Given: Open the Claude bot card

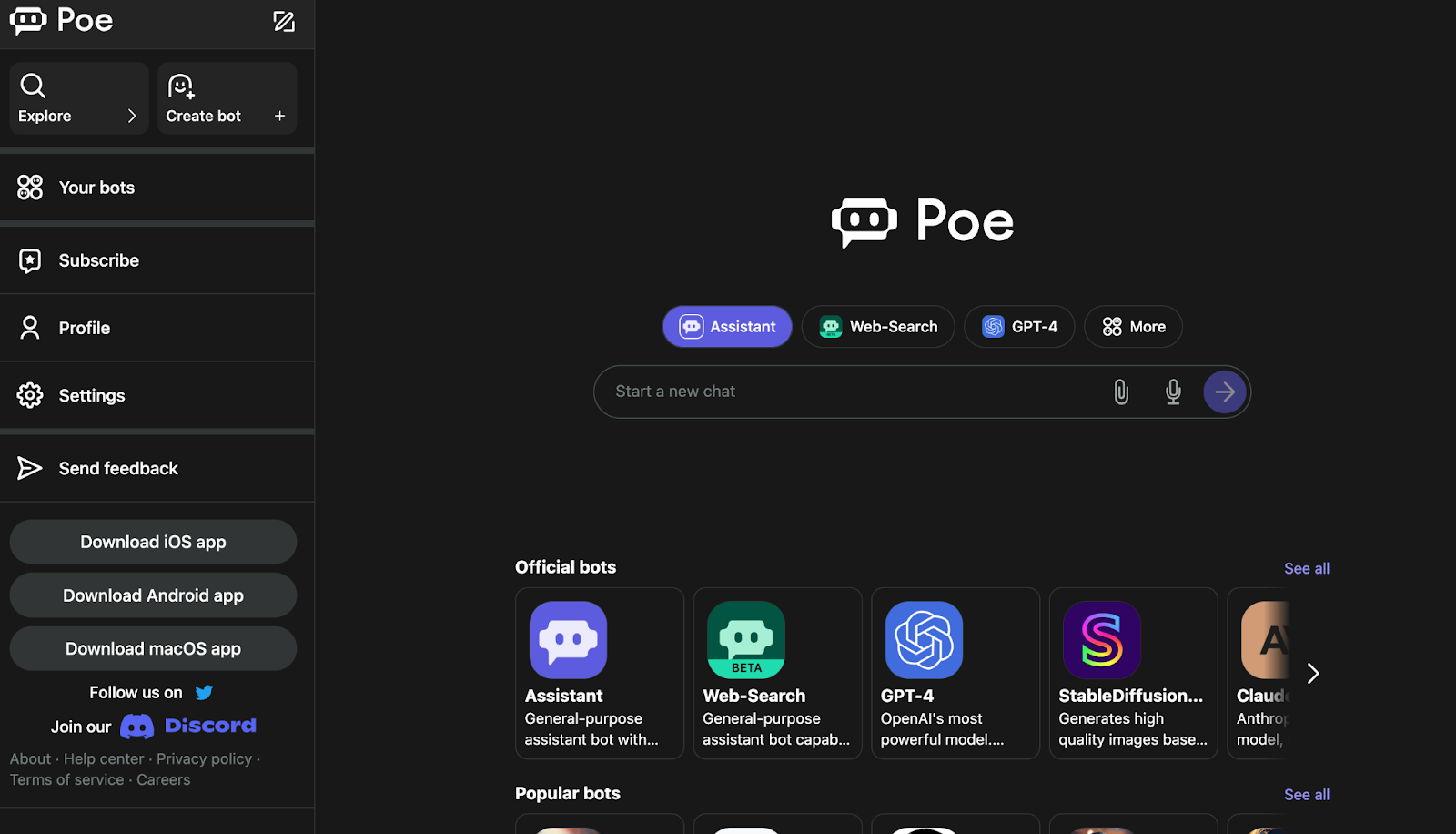Looking at the screenshot, I should [x=1259, y=673].
